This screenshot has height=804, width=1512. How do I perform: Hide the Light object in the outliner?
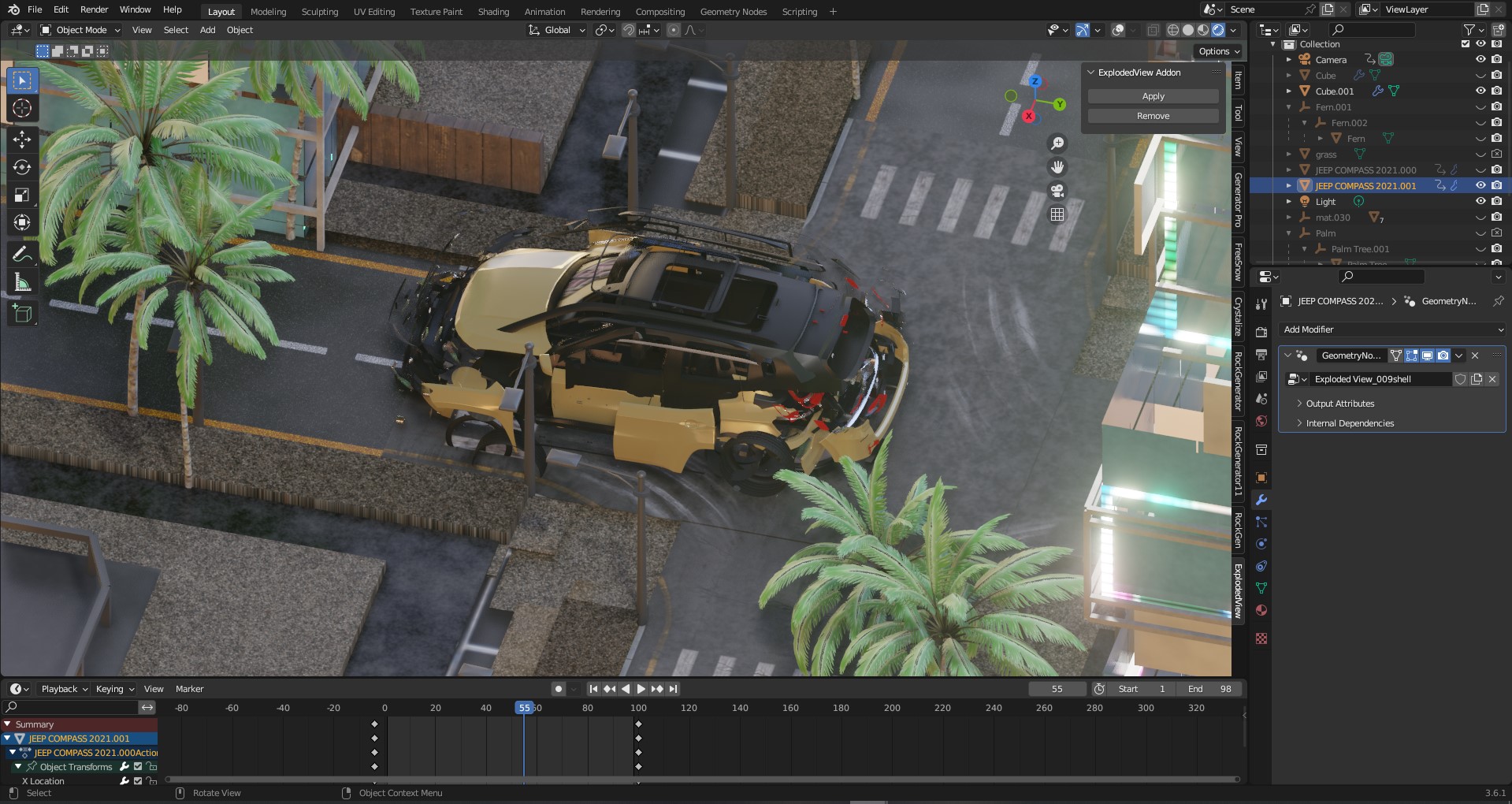tap(1480, 201)
